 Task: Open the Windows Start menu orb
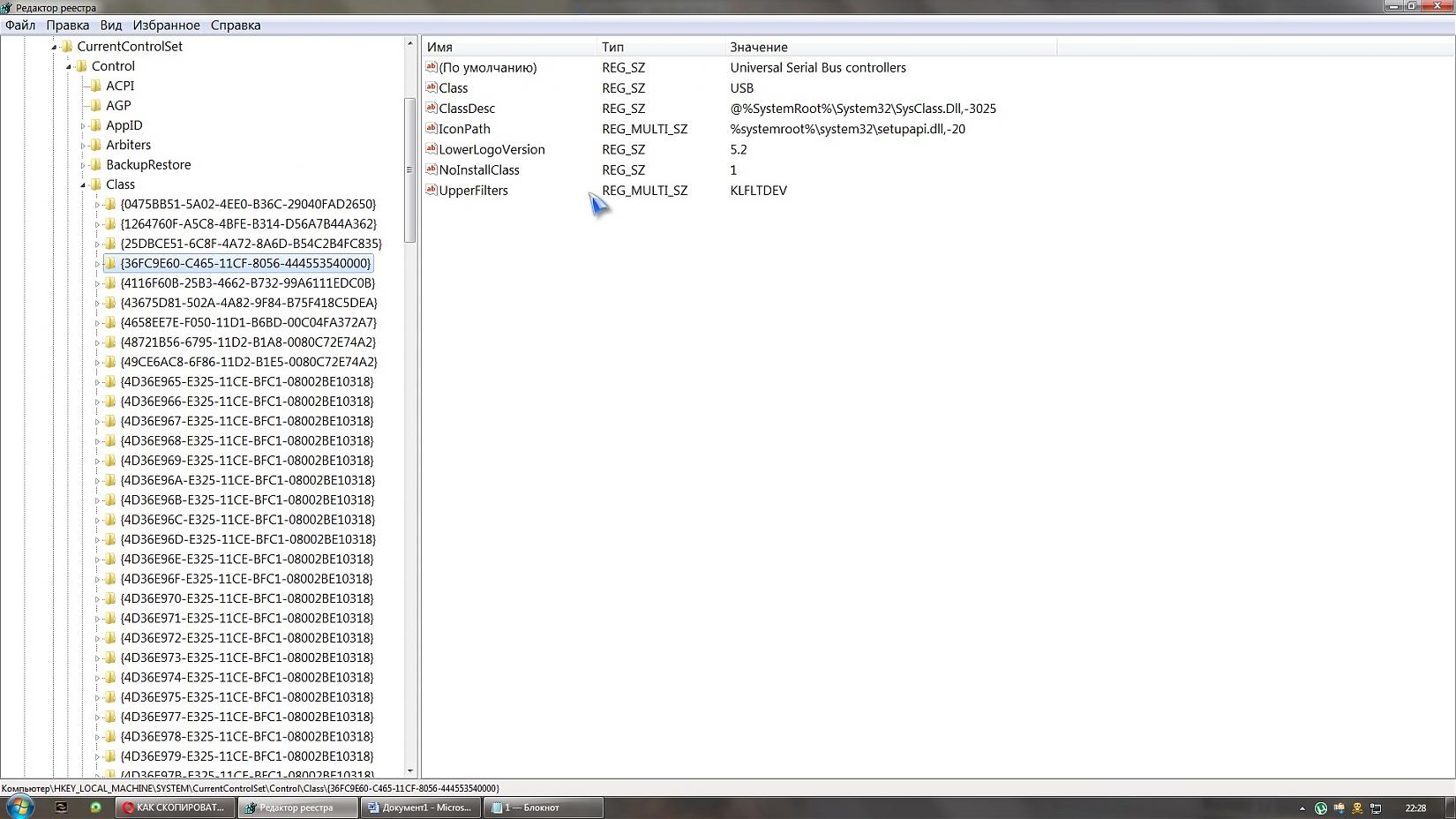click(x=19, y=807)
